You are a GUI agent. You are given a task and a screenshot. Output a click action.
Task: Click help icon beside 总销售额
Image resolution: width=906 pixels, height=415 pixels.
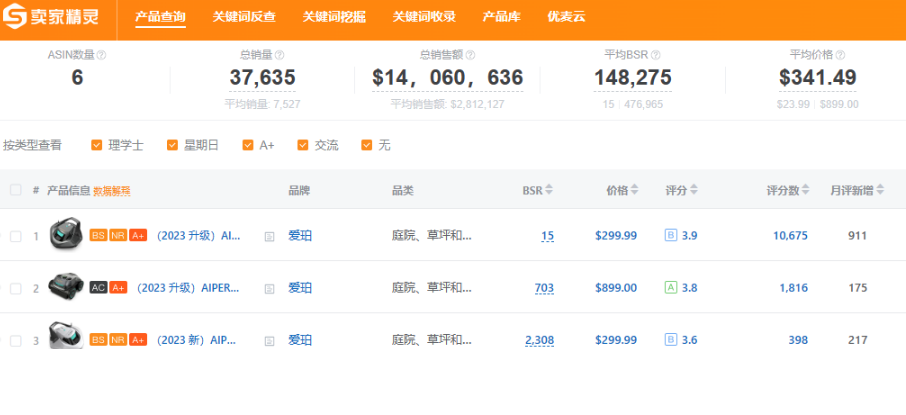pos(470,55)
